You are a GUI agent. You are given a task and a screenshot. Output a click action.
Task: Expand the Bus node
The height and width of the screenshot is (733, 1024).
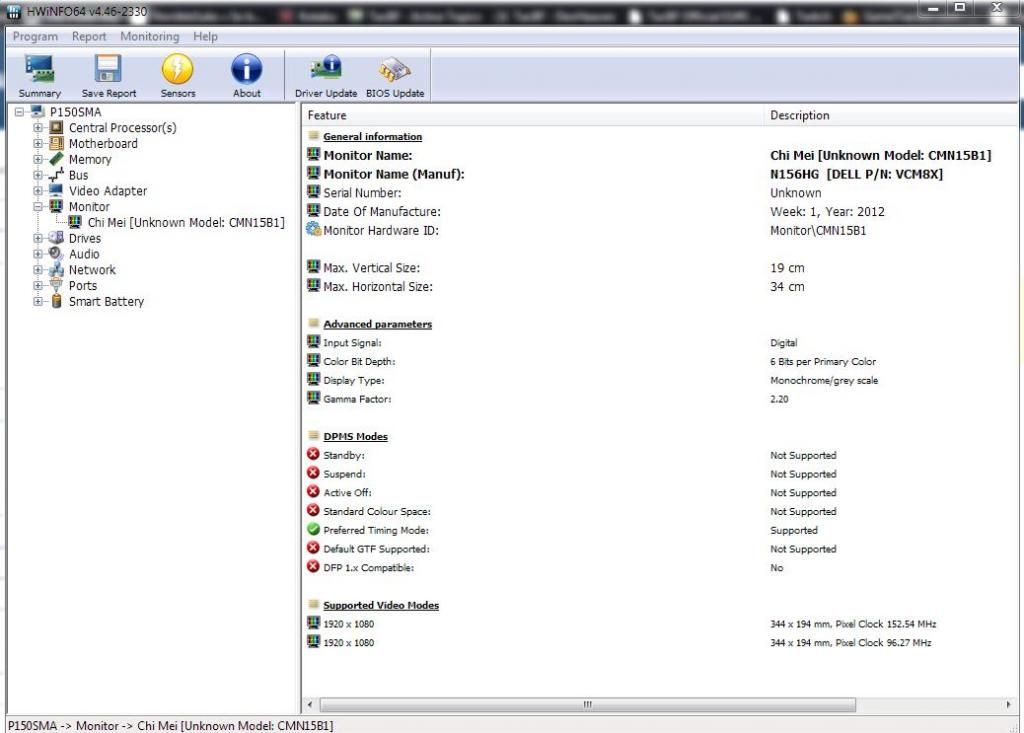[39, 175]
